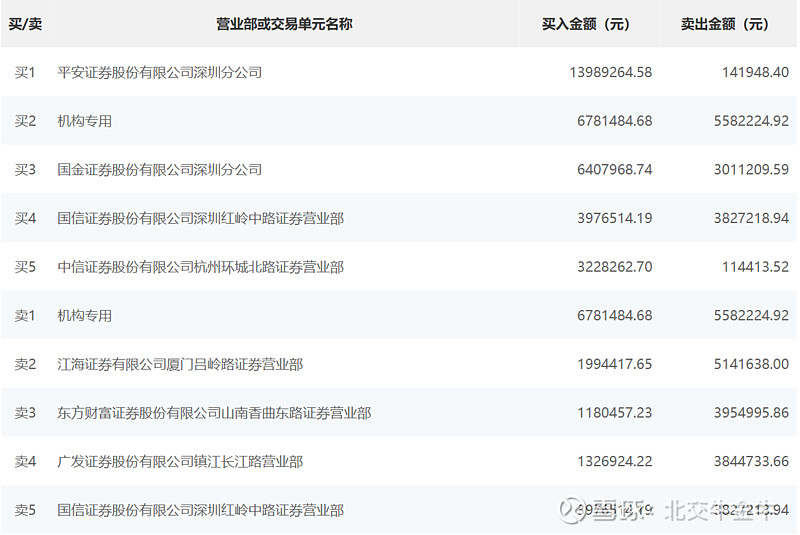Select buy amount 3228262.70
Viewport: 800px width, 535px height.
pyautogui.click(x=615, y=267)
